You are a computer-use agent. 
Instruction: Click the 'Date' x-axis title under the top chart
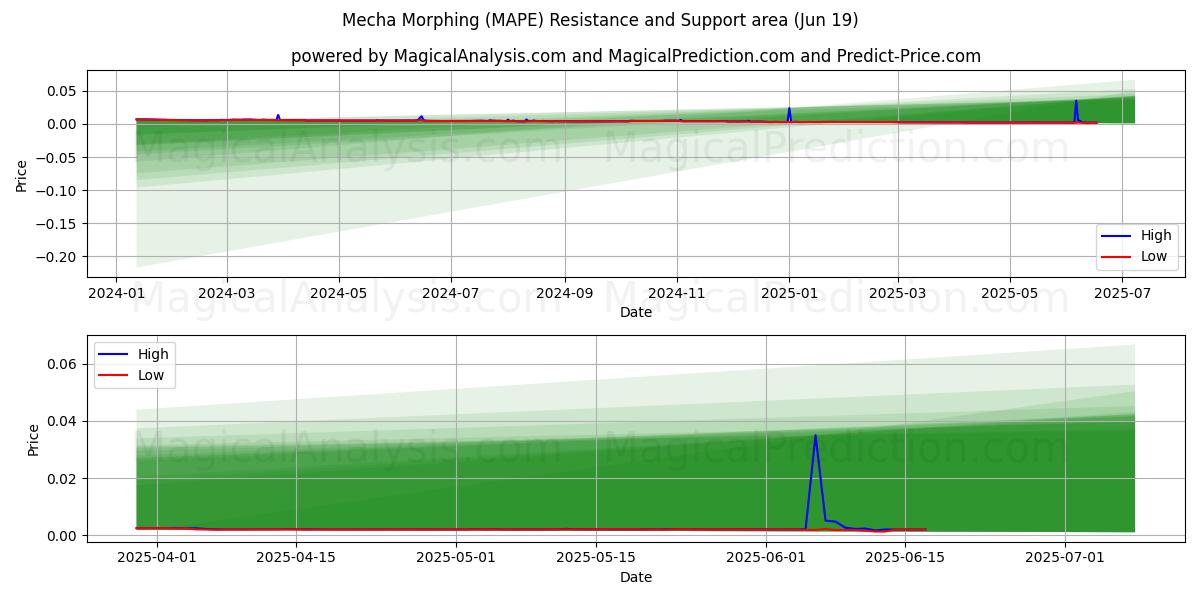pyautogui.click(x=636, y=312)
